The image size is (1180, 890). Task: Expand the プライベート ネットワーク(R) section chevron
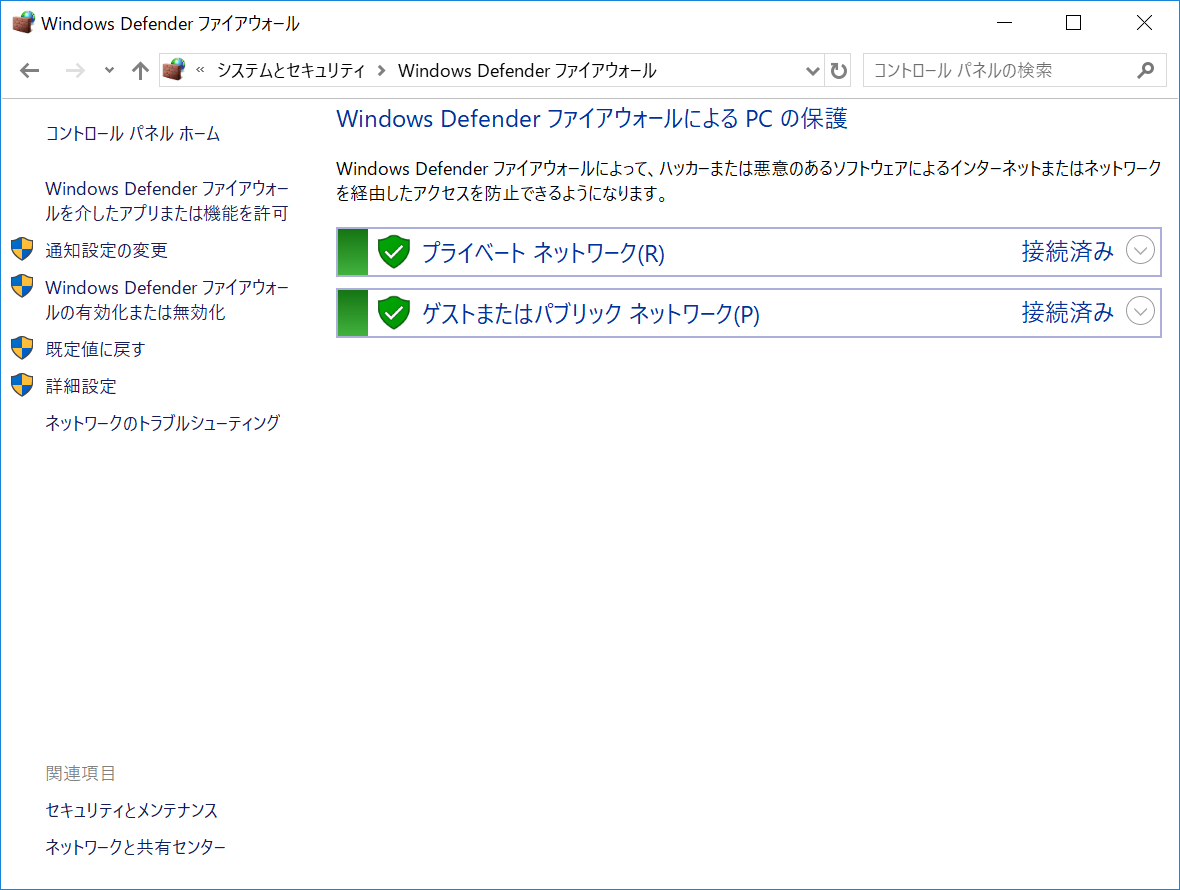tap(1140, 251)
